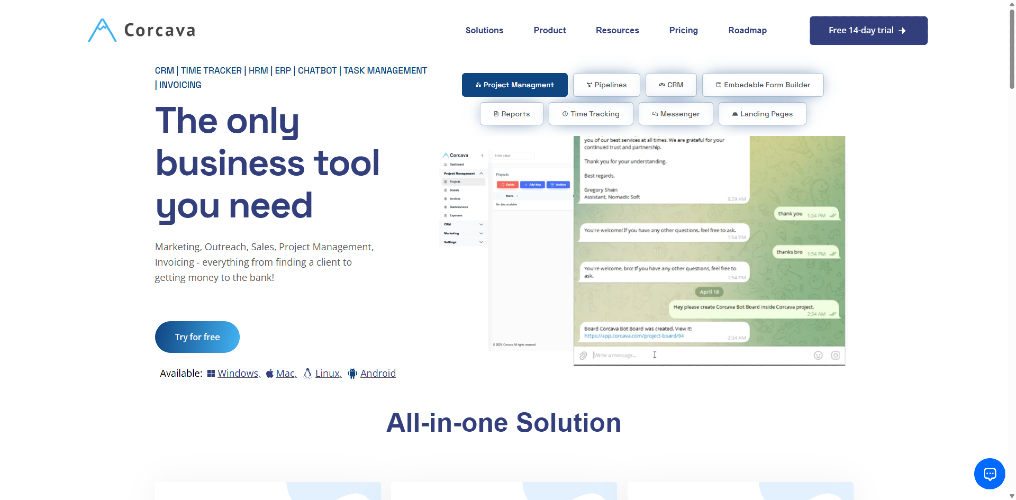
Task: Click the Apple Mac download icon
Action: [270, 374]
